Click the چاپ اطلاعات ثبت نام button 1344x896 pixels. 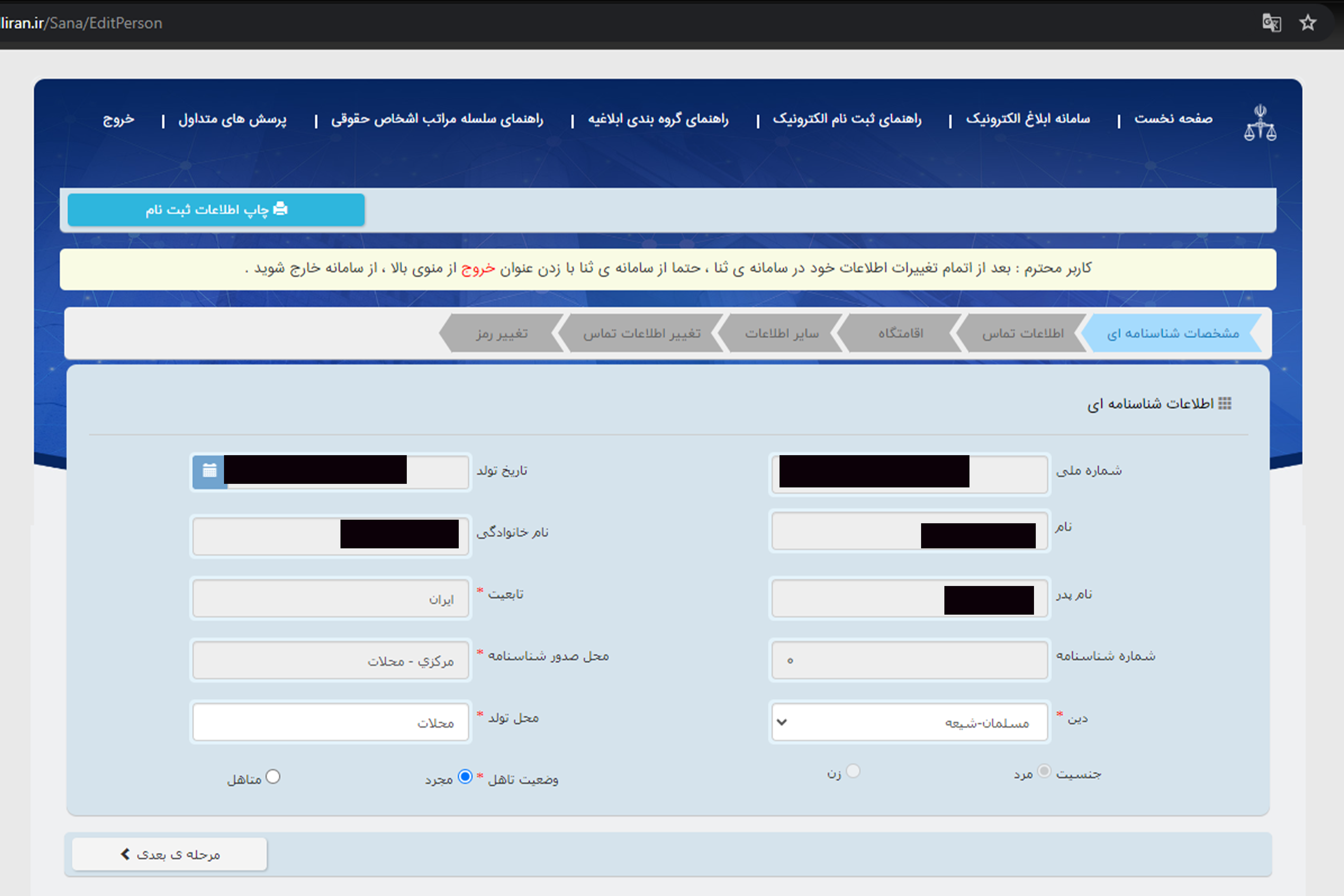[x=216, y=210]
